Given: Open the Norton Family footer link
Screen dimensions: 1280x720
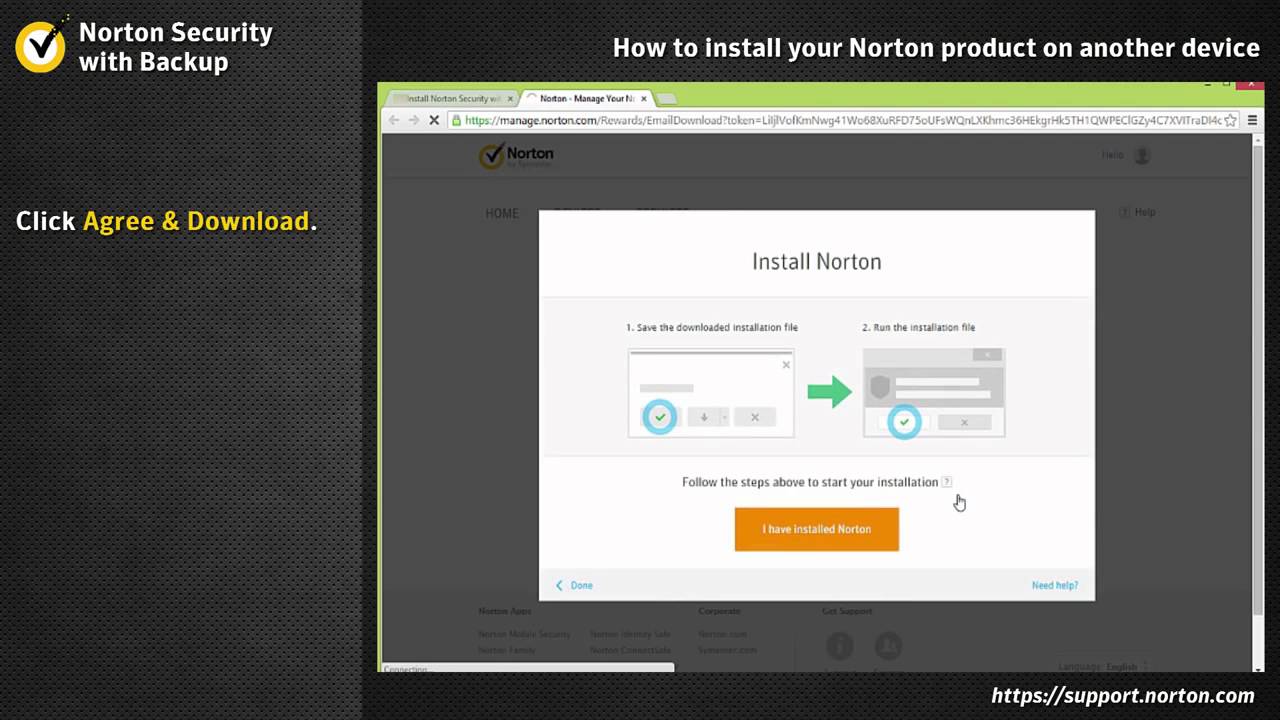Looking at the screenshot, I should coord(507,650).
